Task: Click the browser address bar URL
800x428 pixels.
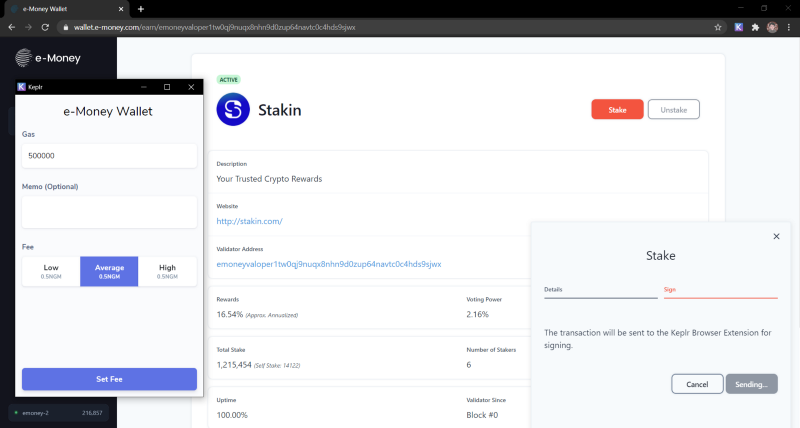Action: pyautogui.click(x=214, y=27)
